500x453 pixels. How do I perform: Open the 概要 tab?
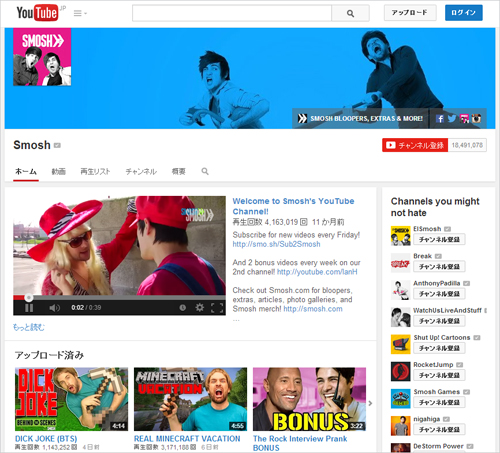click(179, 171)
